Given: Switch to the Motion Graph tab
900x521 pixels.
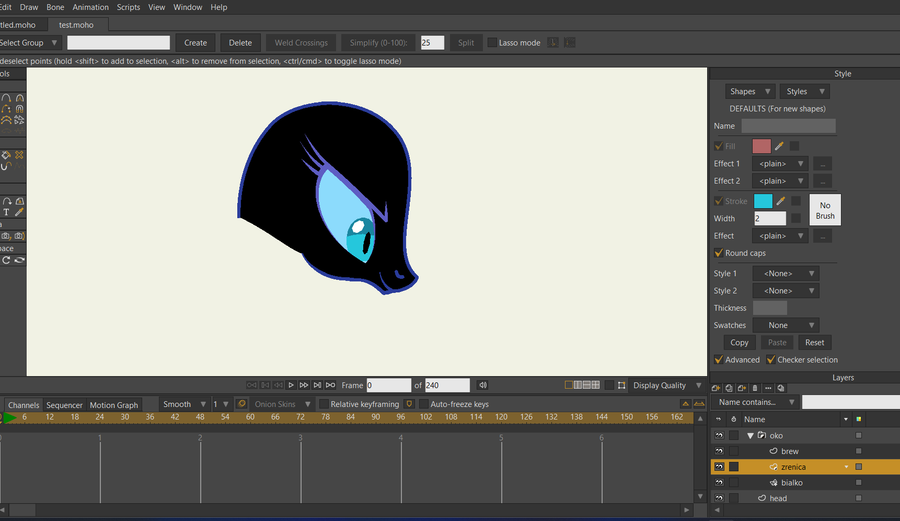Looking at the screenshot, I should click(x=114, y=405).
